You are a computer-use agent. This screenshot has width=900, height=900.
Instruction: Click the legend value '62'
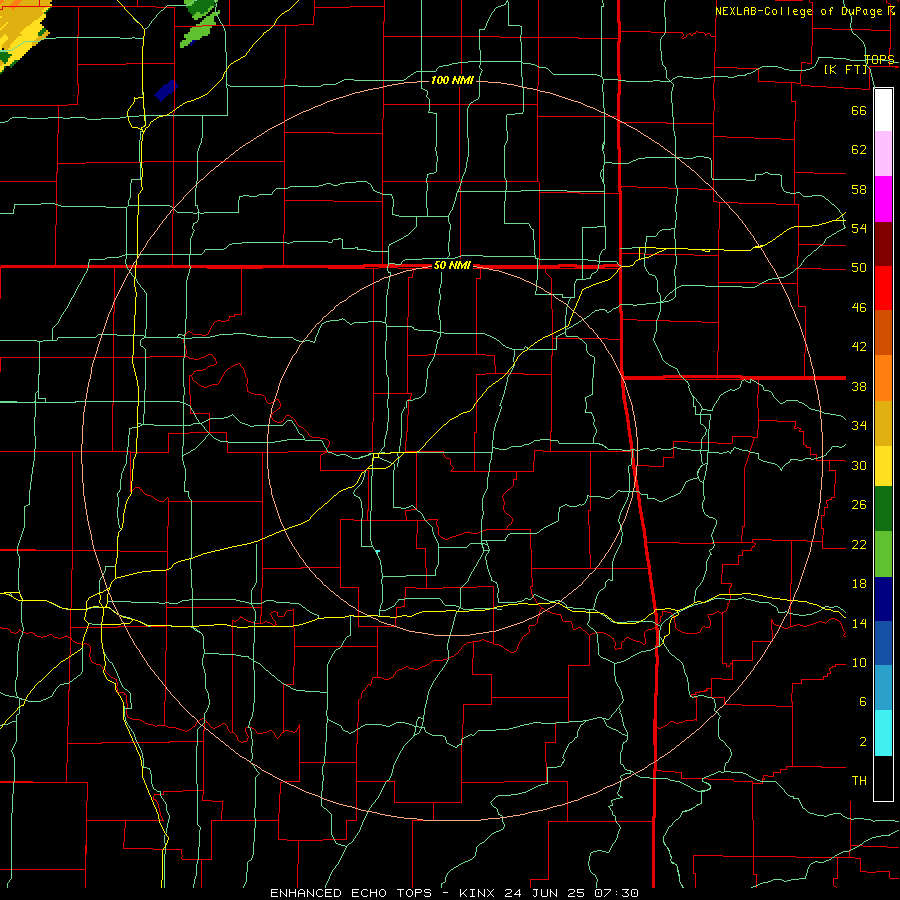tap(859, 149)
